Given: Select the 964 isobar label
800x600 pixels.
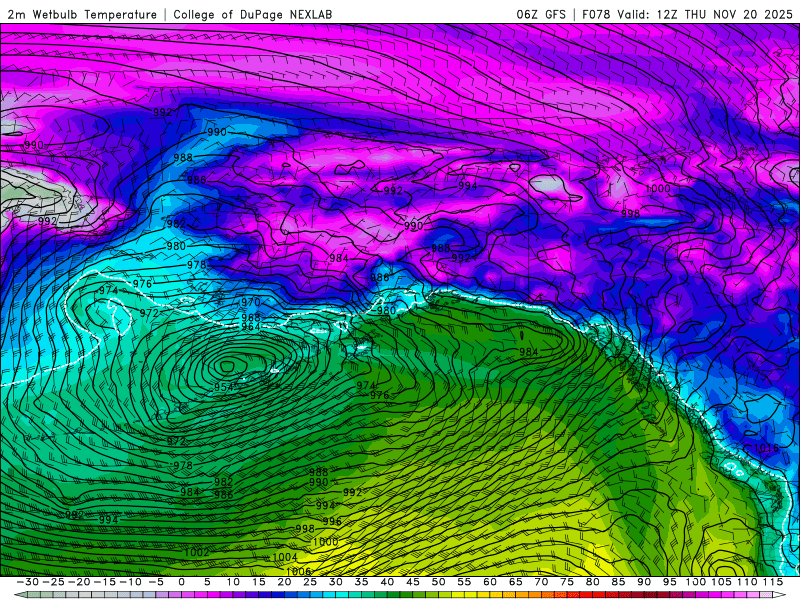Looking at the screenshot, I should point(251,326).
